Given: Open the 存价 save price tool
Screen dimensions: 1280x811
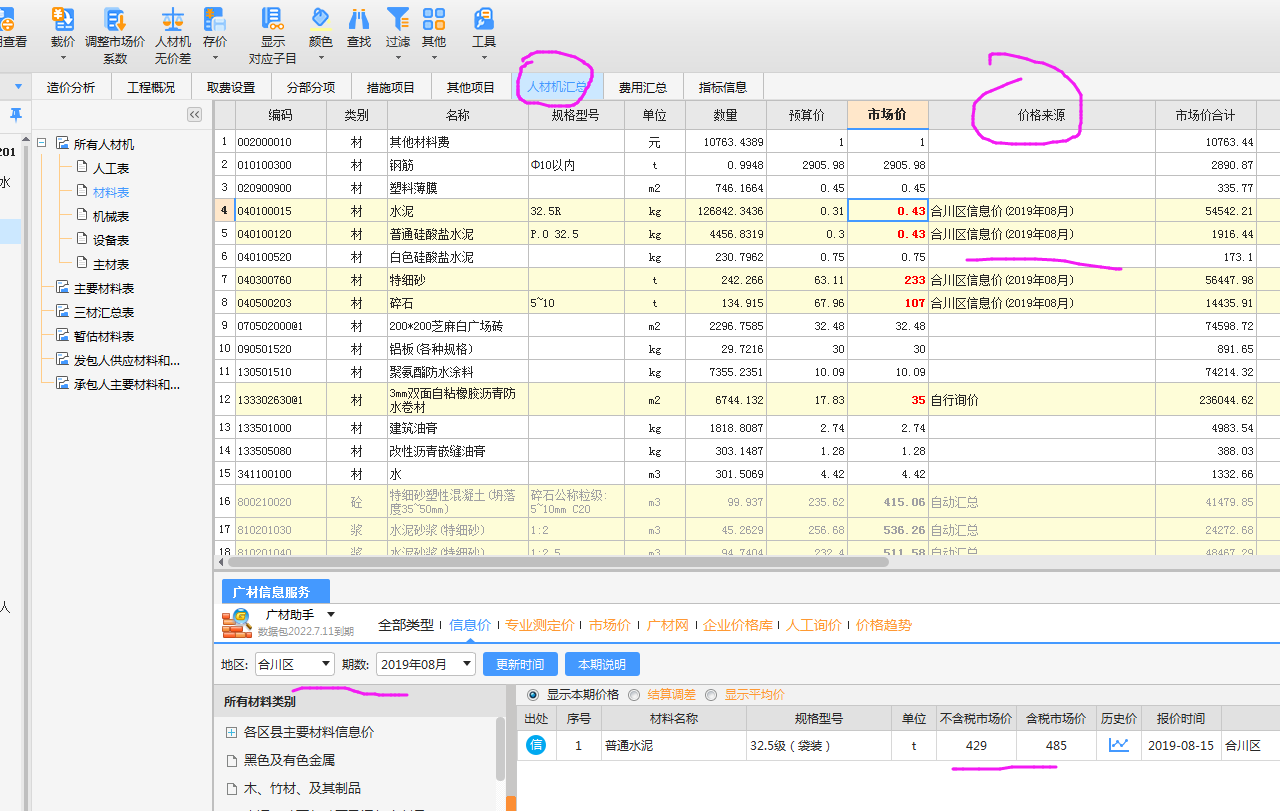Looking at the screenshot, I should (x=214, y=19).
